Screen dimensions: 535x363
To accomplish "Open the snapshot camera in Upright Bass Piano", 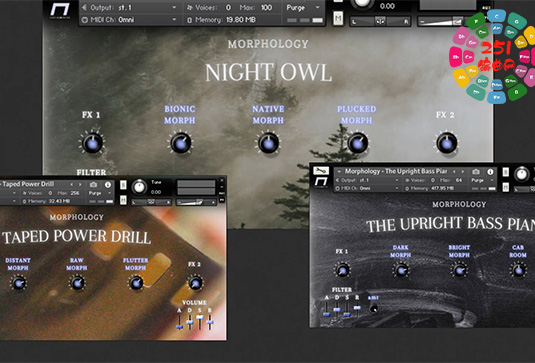I will click(476, 172).
